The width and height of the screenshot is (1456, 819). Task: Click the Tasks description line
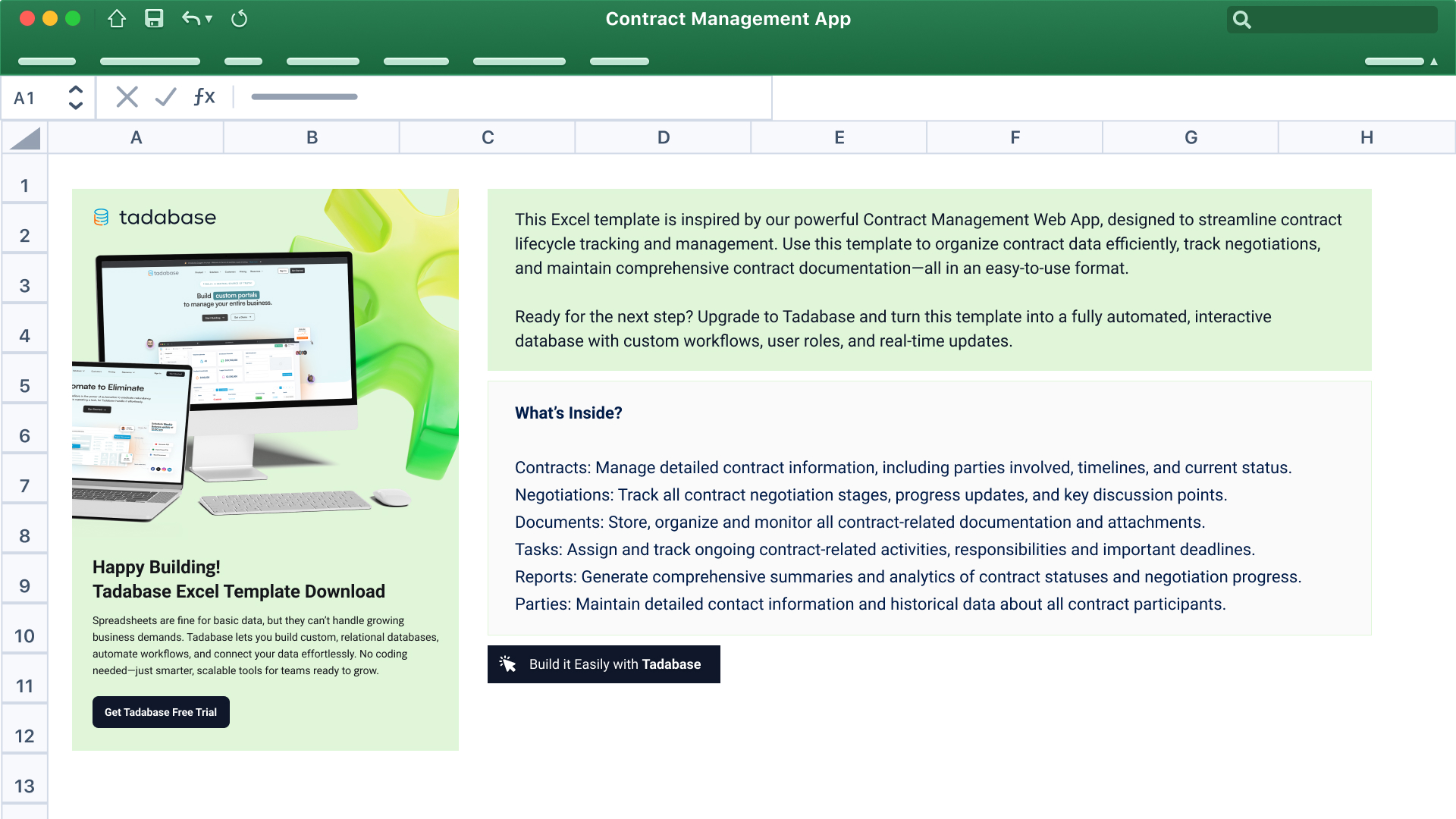click(x=885, y=550)
